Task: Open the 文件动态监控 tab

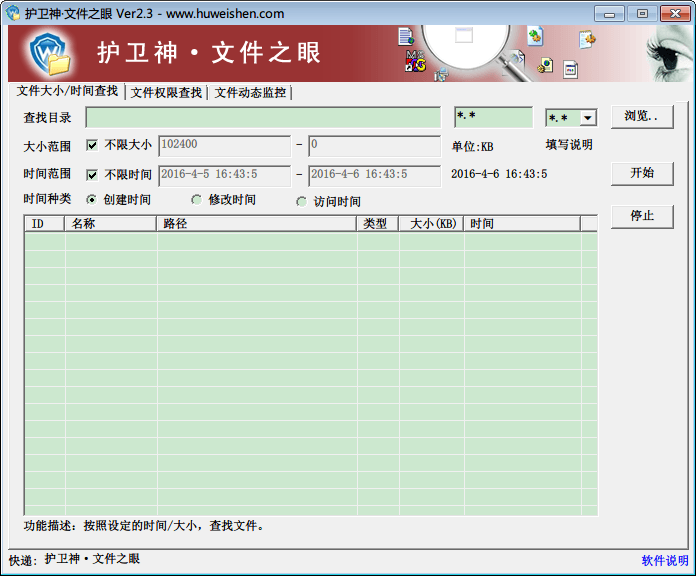Action: click(x=250, y=93)
